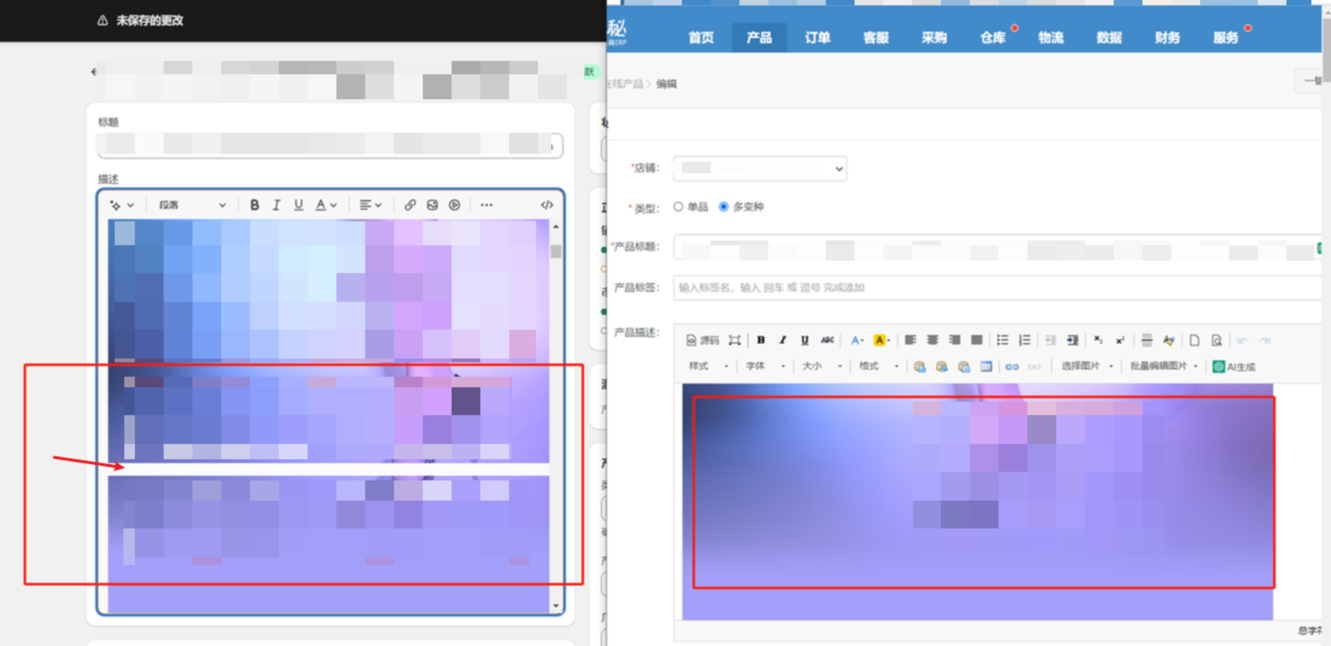Screen dimensions: 1331x646
Task: Open HTML code view in left editor
Action: click(547, 205)
